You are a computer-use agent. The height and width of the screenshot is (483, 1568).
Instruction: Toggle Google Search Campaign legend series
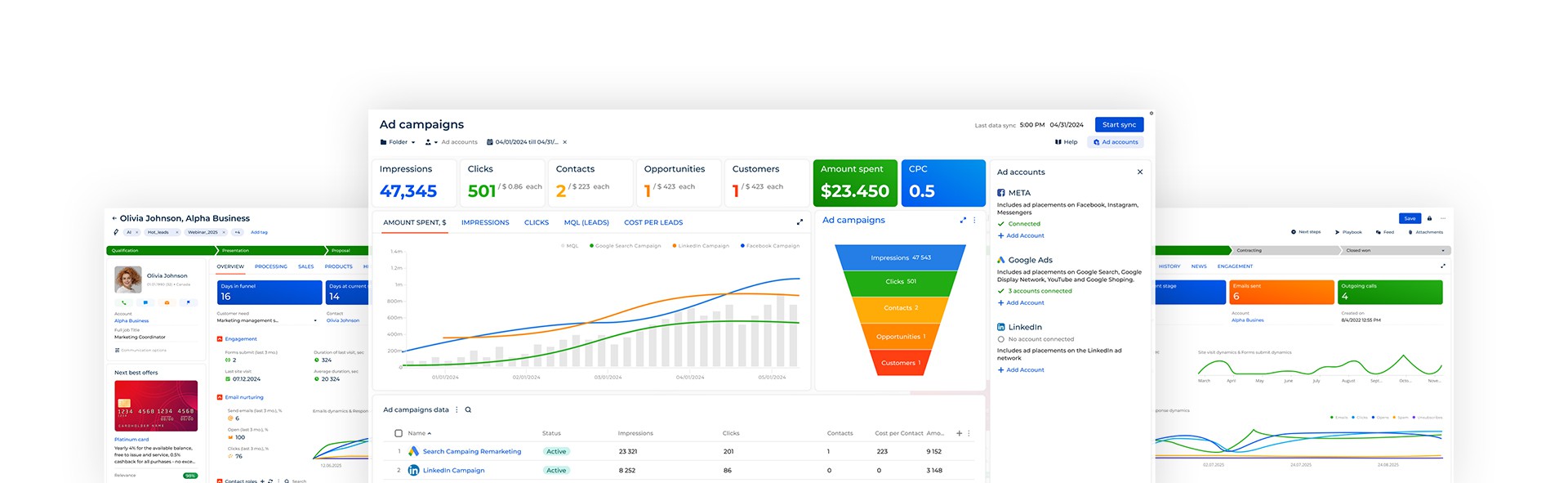pos(626,246)
